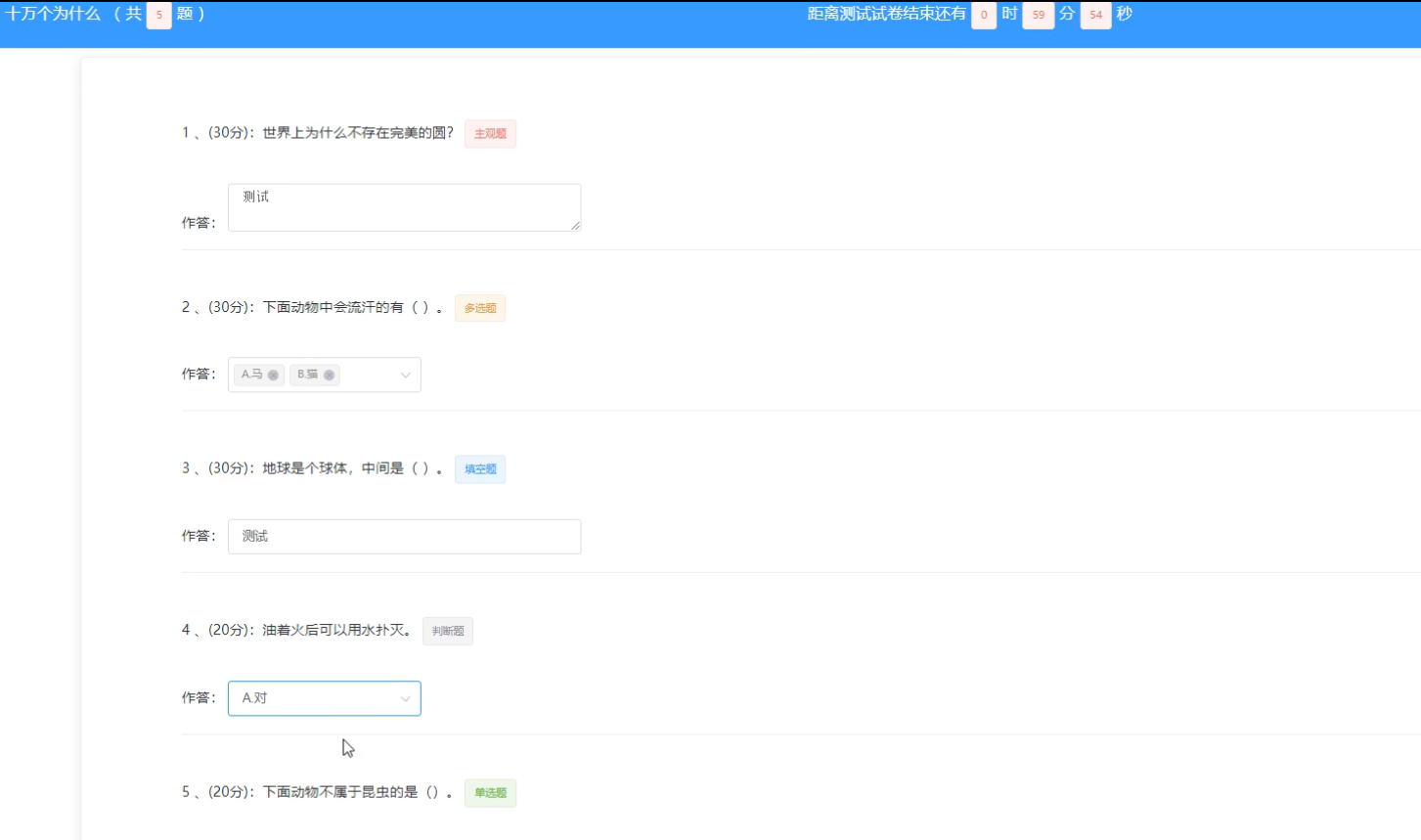Click the resize handle of question 1's textarea
The height and width of the screenshot is (840, 1421).
(576, 228)
